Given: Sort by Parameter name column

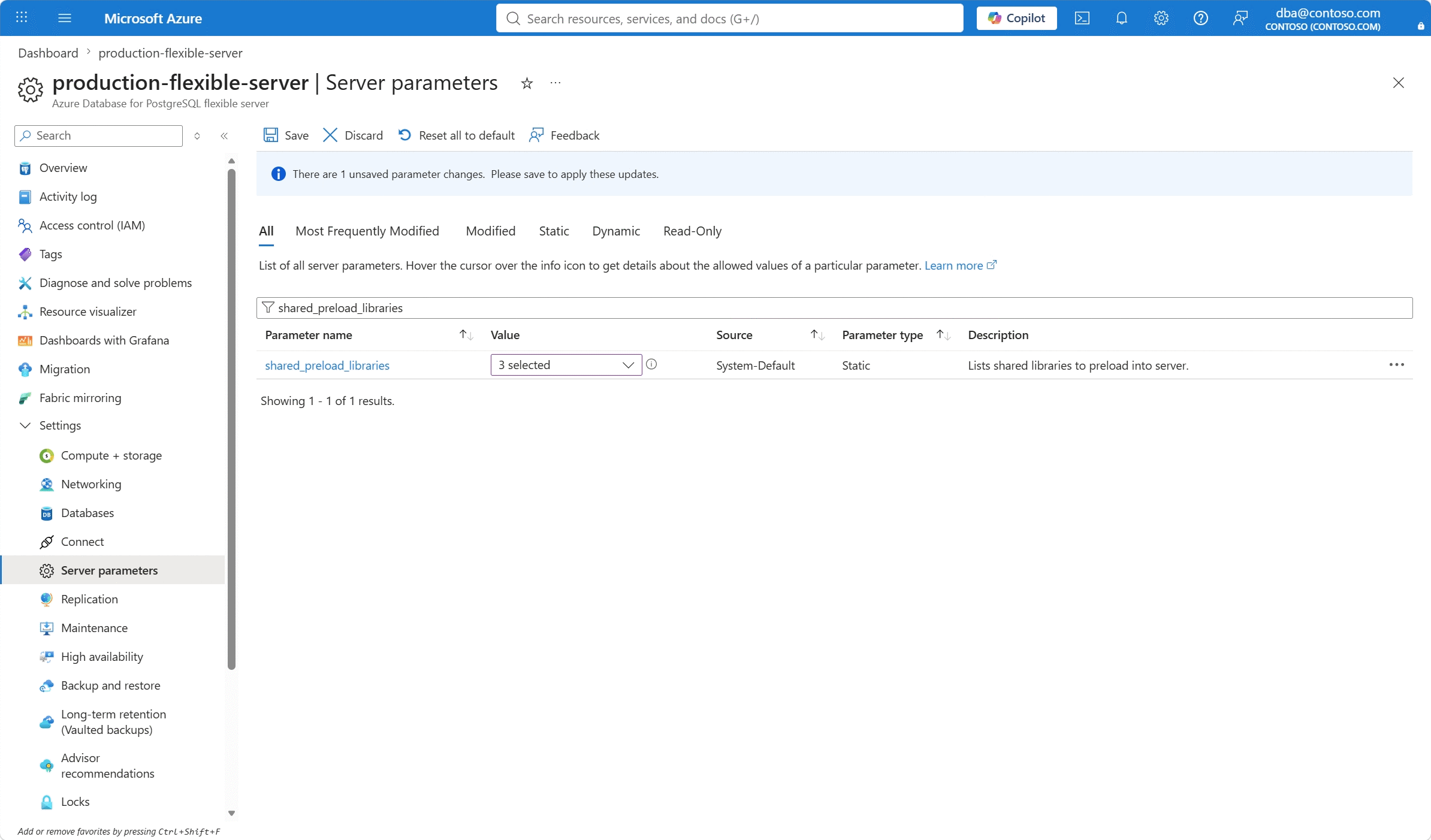Looking at the screenshot, I should coord(466,335).
